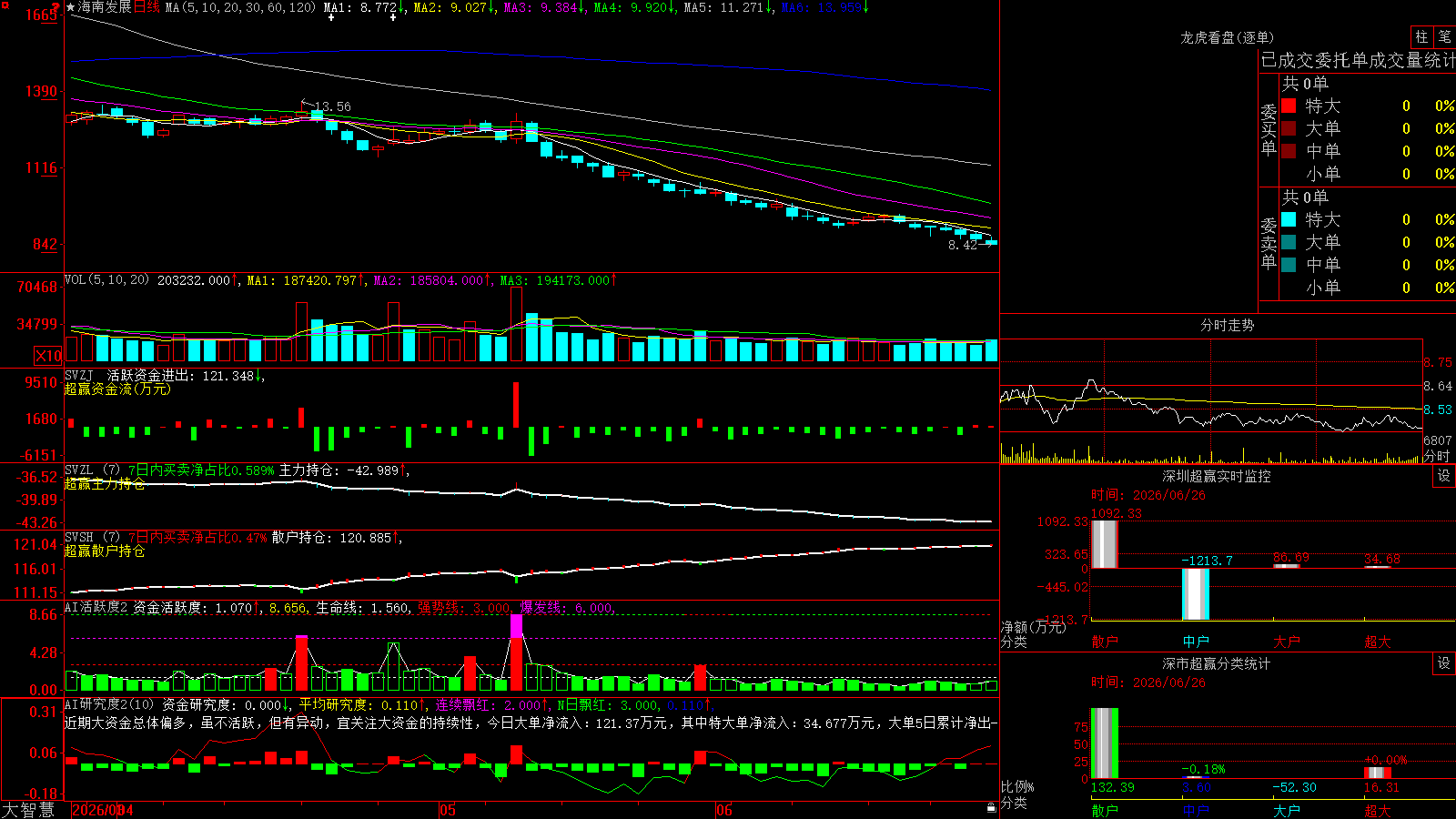Click the 1092.33 white bar for 散户
This screenshot has width=1456, height=819.
tap(1104, 544)
